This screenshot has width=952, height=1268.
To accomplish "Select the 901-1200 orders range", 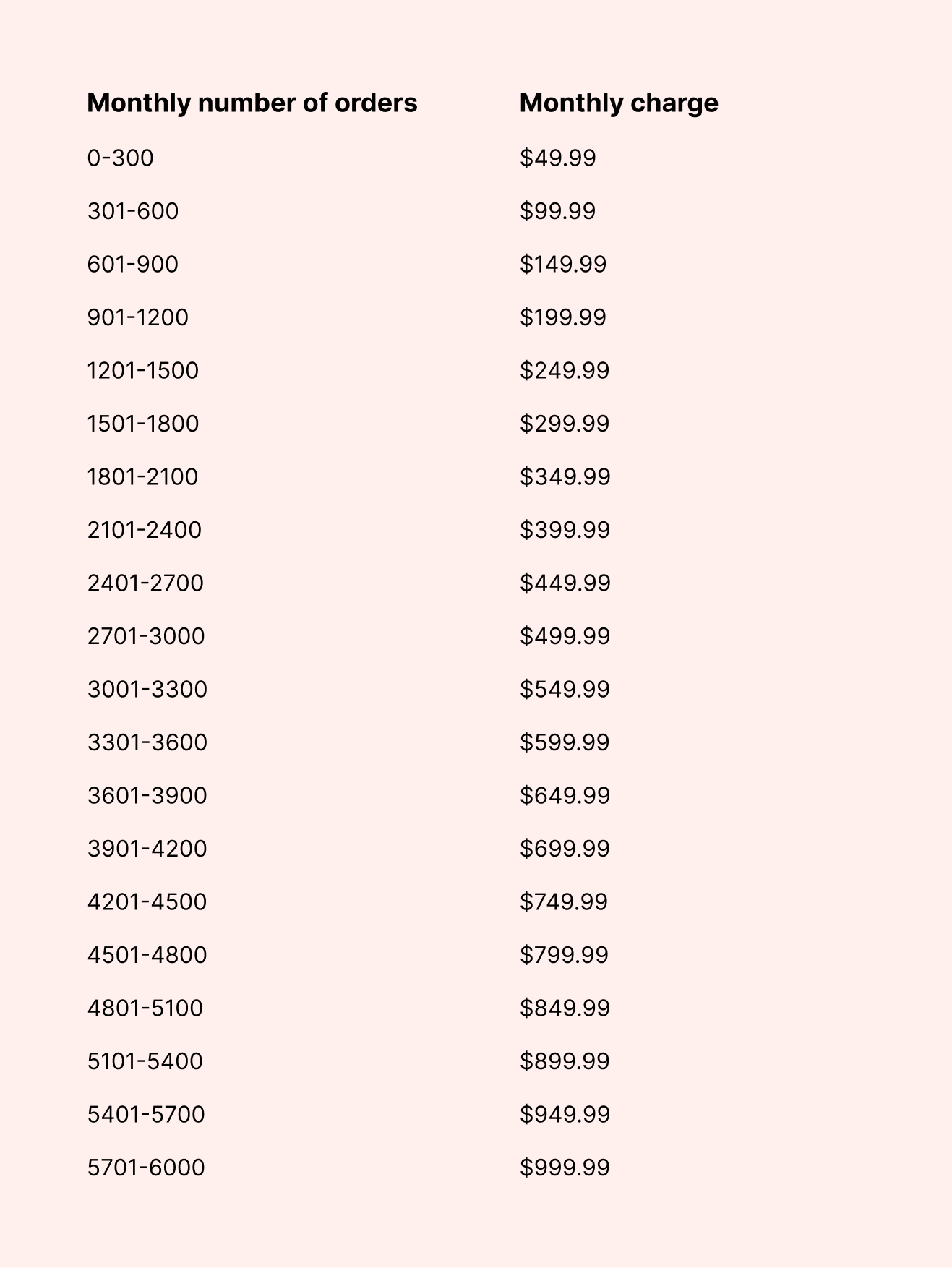I will coord(137,317).
